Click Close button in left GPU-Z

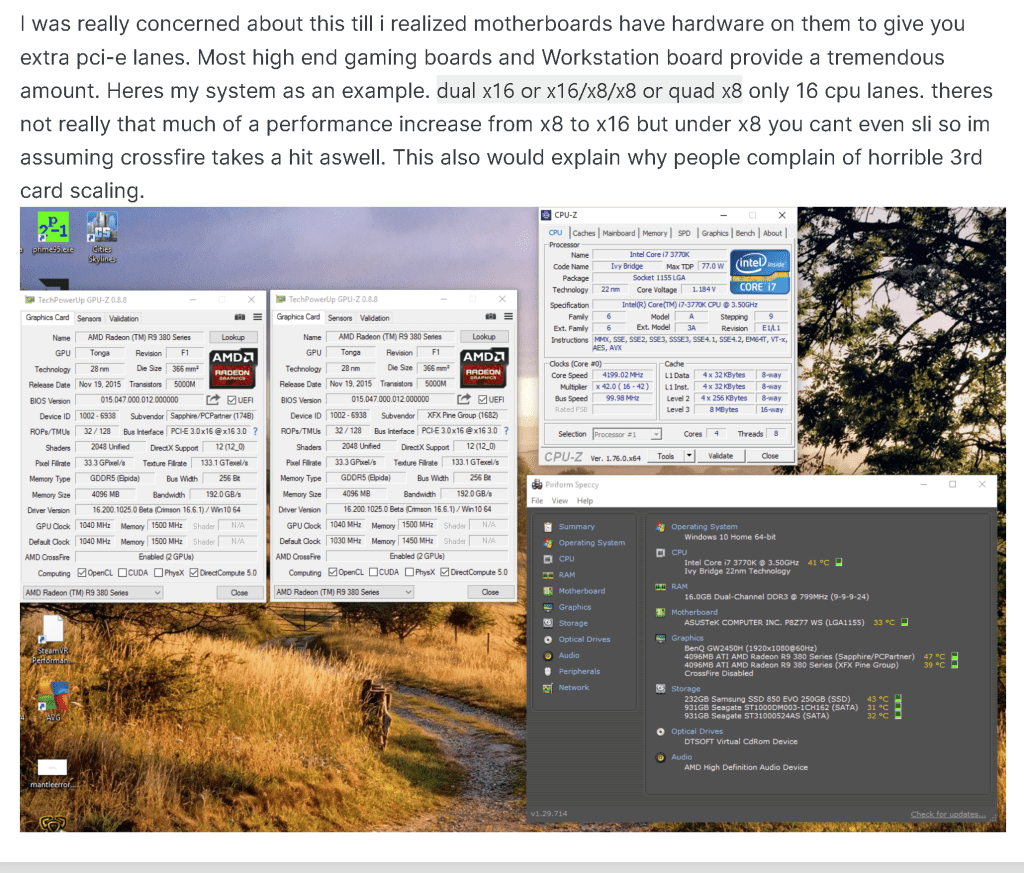tap(239, 593)
